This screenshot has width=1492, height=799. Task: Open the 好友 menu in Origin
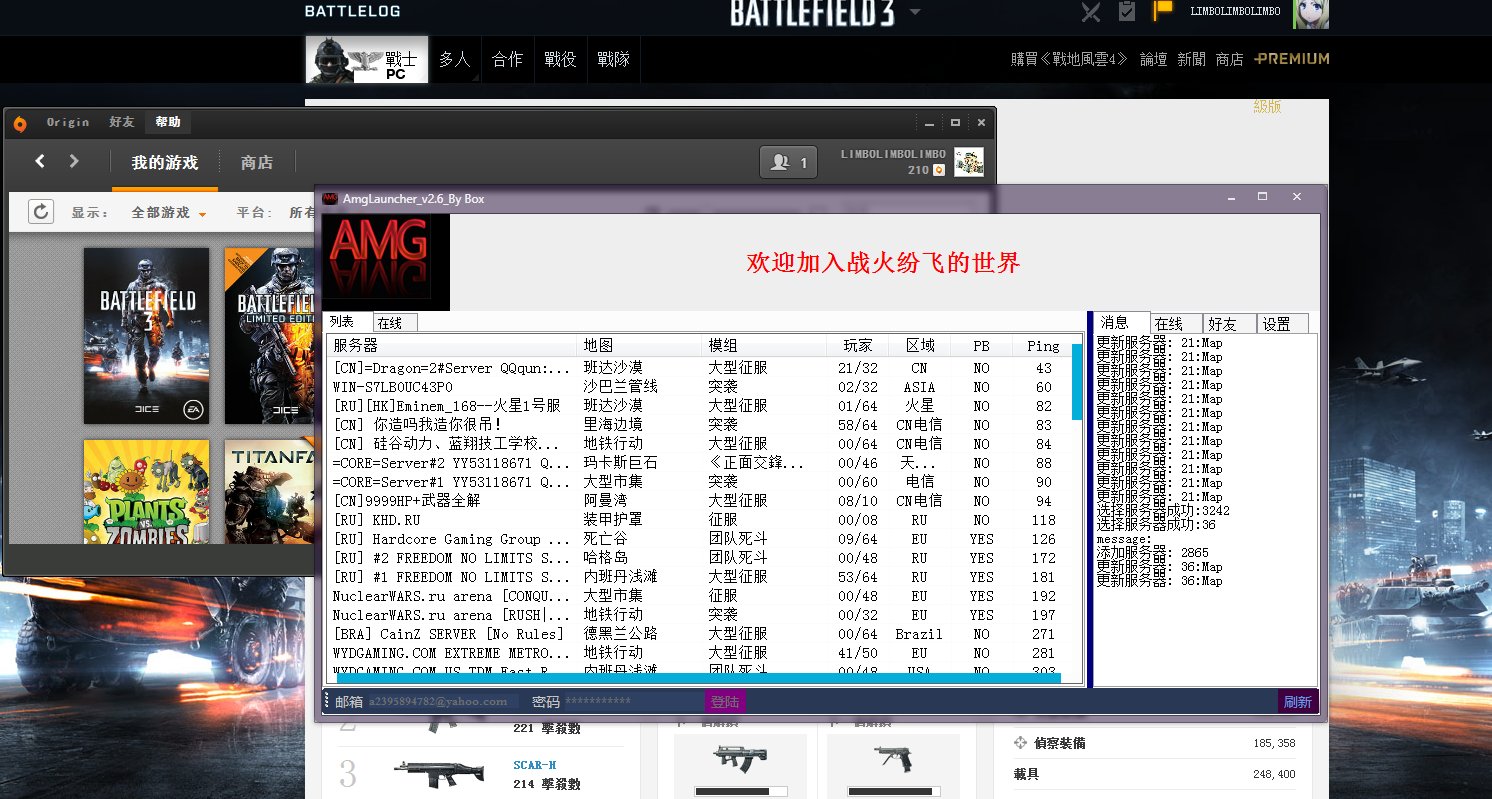pos(122,122)
